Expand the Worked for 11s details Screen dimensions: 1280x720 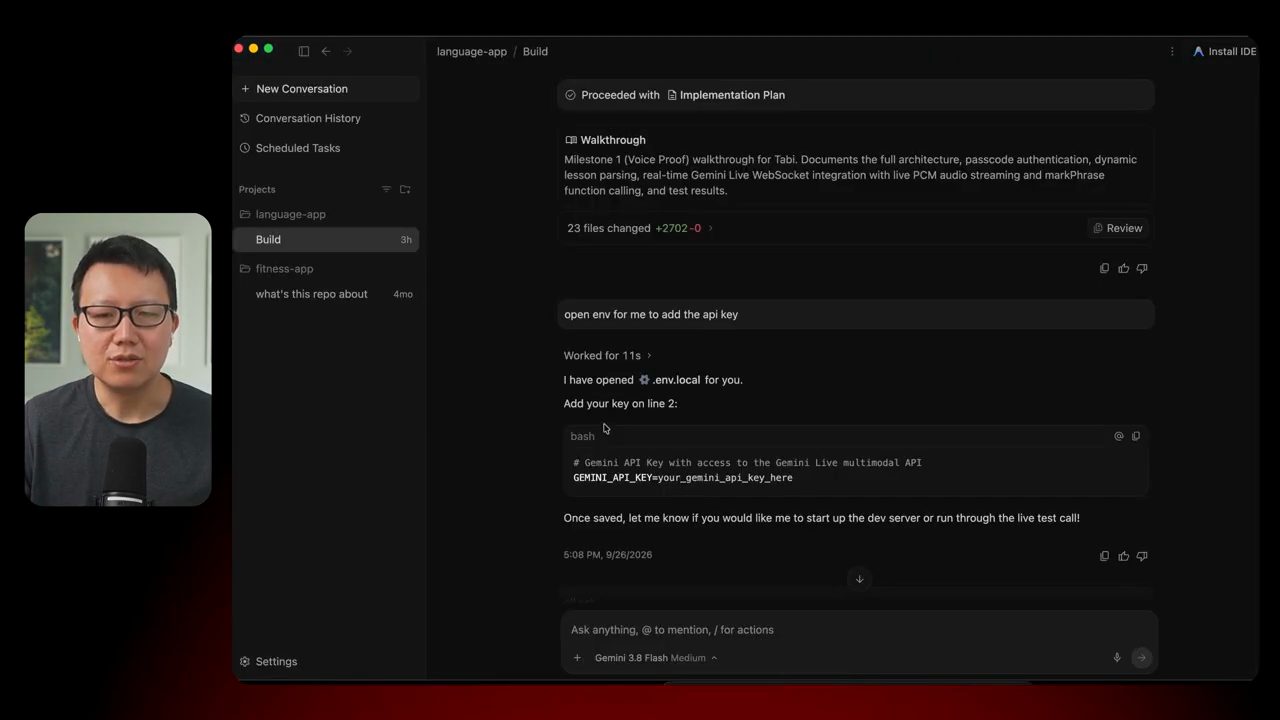607,356
